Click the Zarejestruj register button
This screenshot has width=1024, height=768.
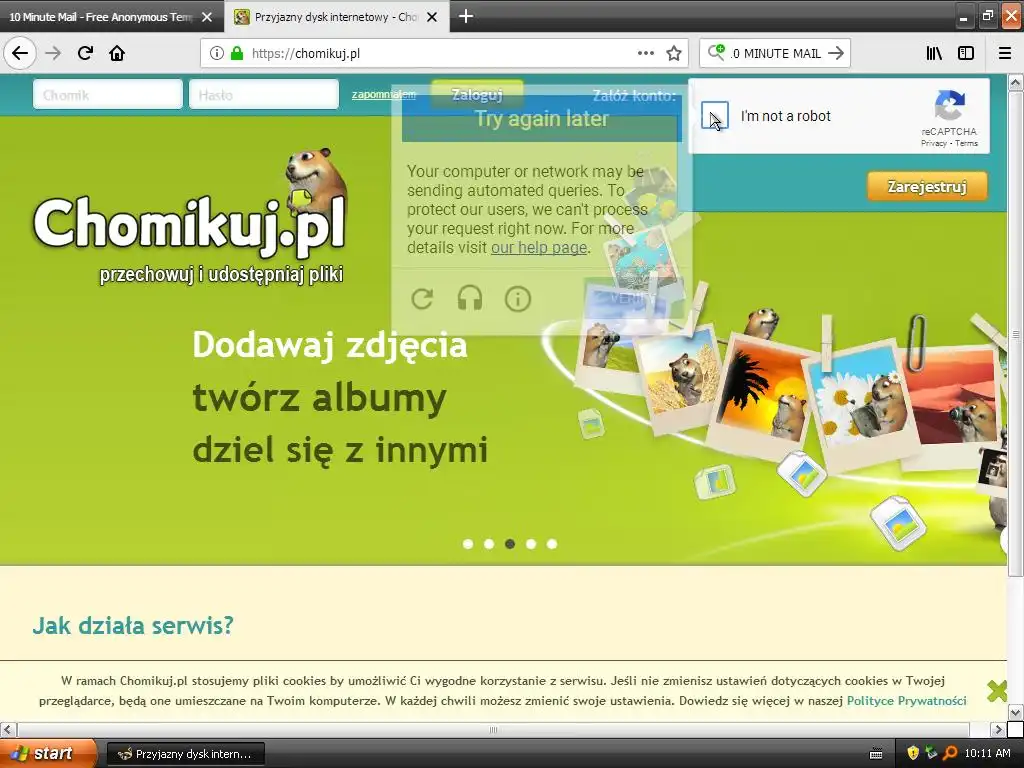(927, 187)
